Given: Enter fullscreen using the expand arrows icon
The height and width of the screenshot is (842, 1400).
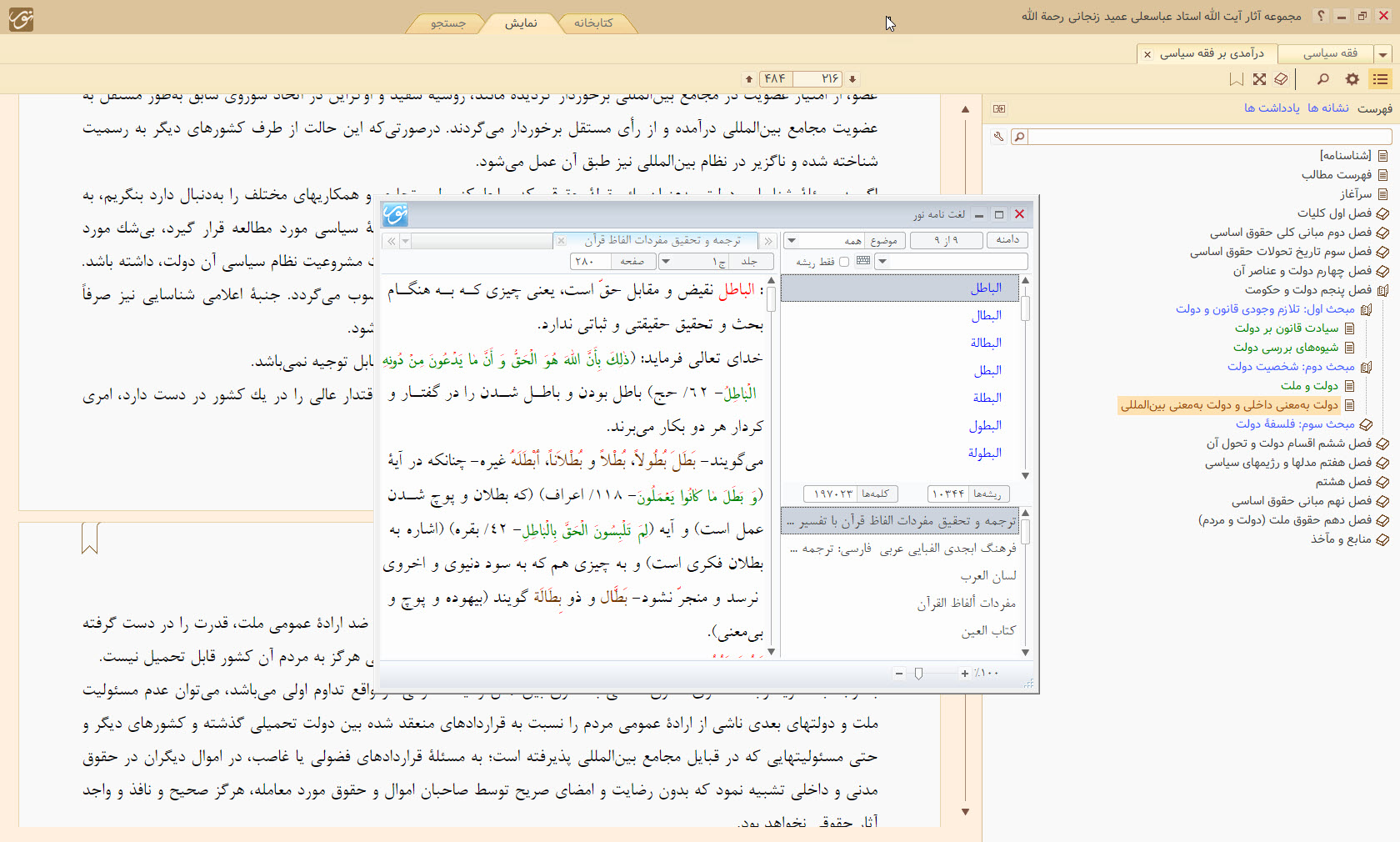Looking at the screenshot, I should (x=1259, y=79).
